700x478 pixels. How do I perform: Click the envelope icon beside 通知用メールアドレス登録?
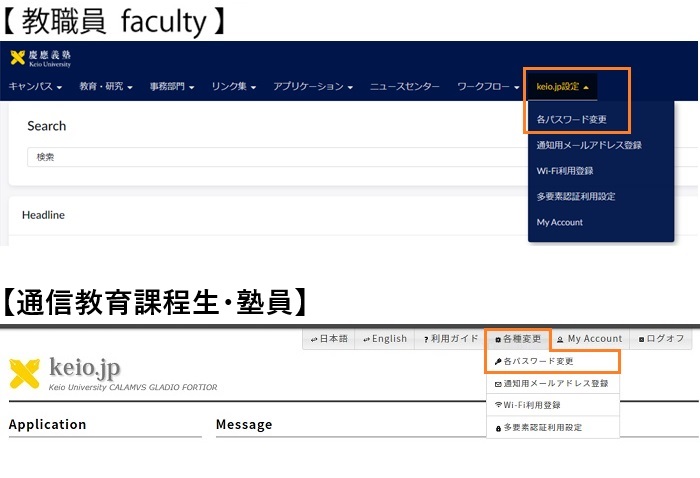tap(497, 383)
